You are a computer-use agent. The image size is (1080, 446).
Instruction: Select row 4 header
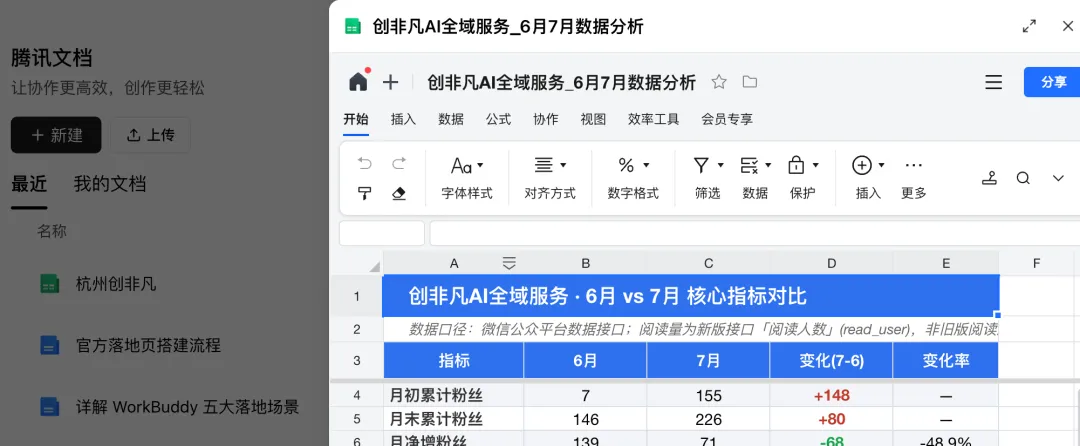point(357,396)
